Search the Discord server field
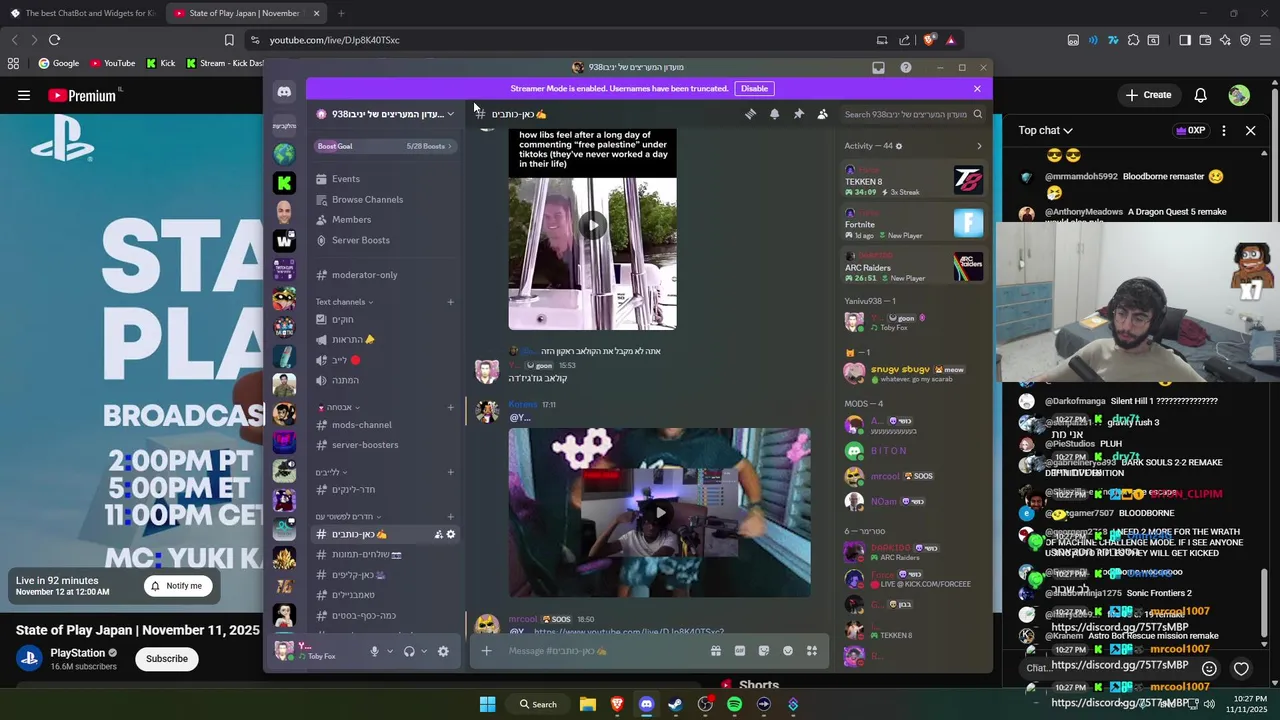This screenshot has height=720, width=1280. (x=913, y=114)
